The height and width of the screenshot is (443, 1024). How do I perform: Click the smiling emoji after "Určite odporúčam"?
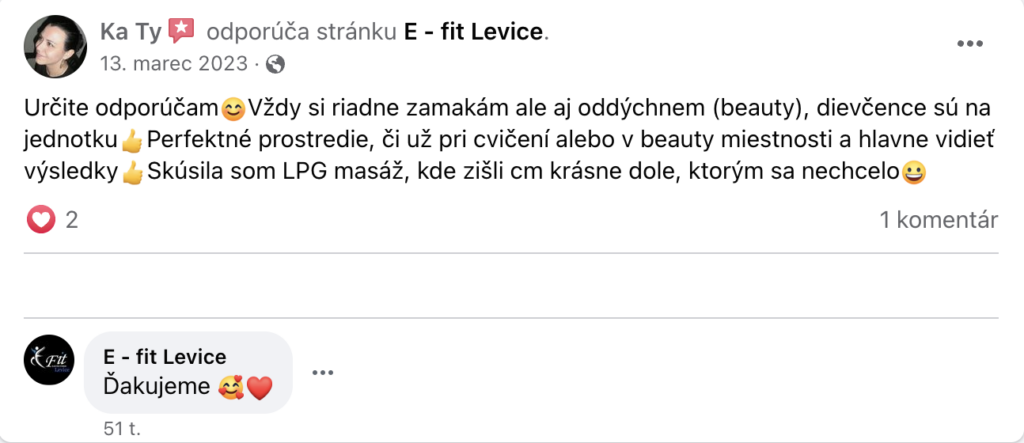(x=233, y=104)
